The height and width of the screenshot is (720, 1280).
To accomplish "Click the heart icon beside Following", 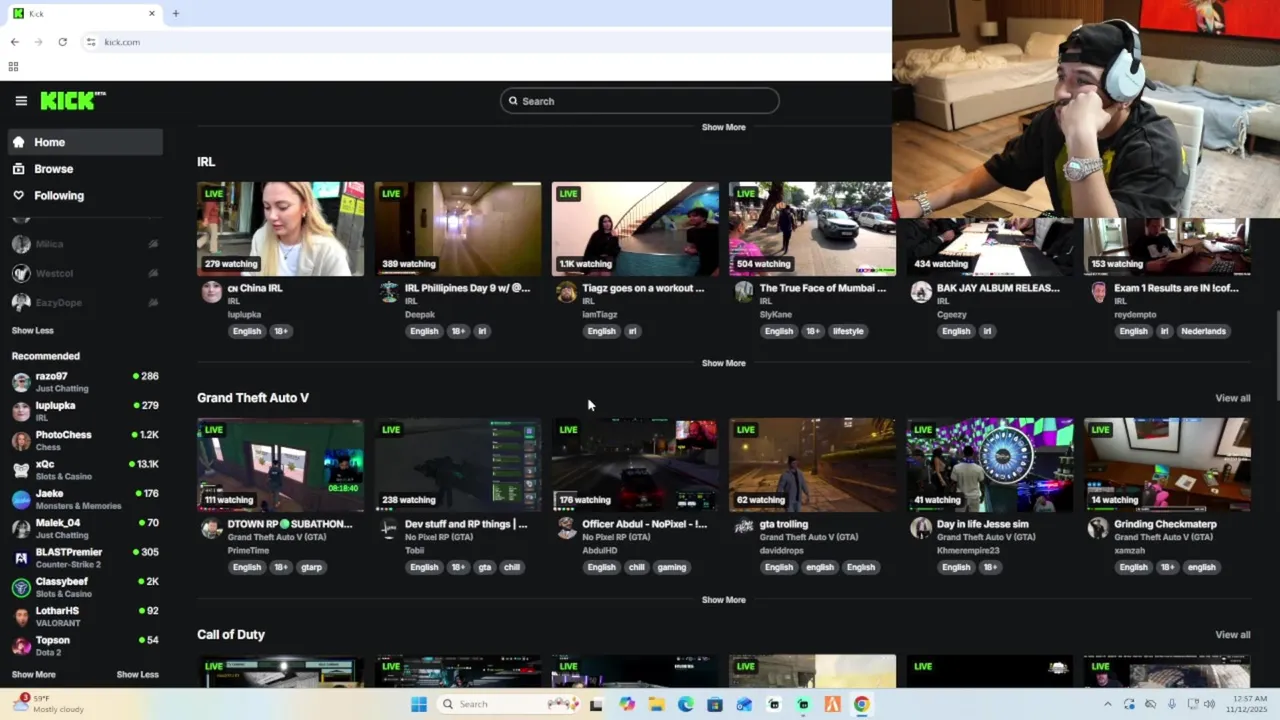I will click(19, 196).
